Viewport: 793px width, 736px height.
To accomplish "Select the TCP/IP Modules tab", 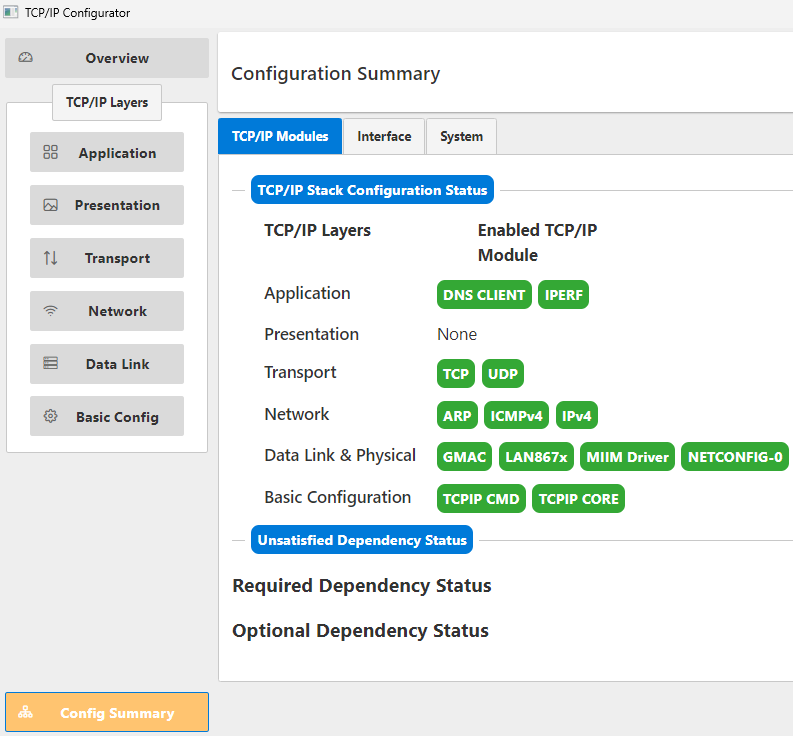I will (280, 136).
